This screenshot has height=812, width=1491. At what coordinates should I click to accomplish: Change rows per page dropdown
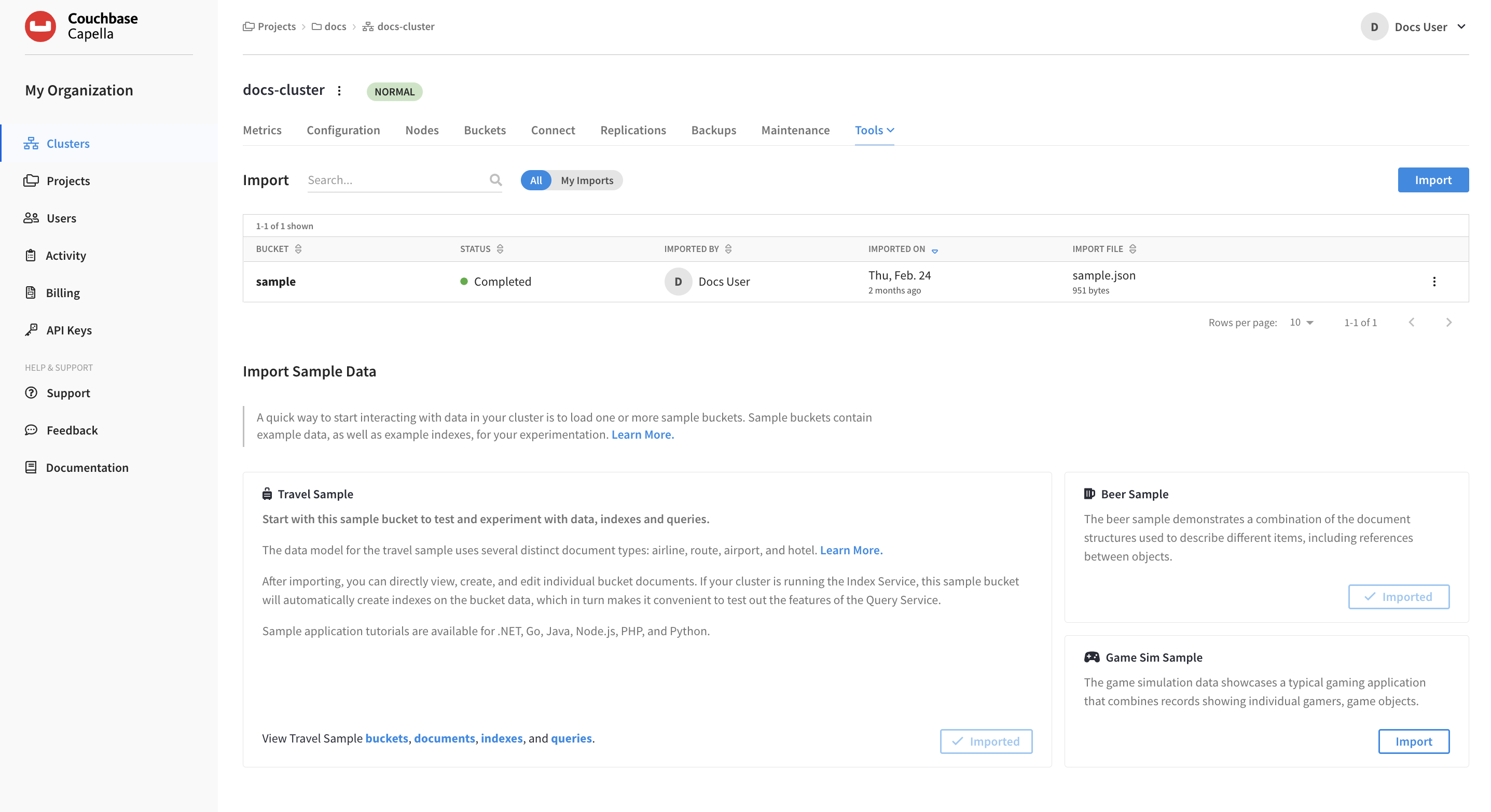click(x=1301, y=322)
